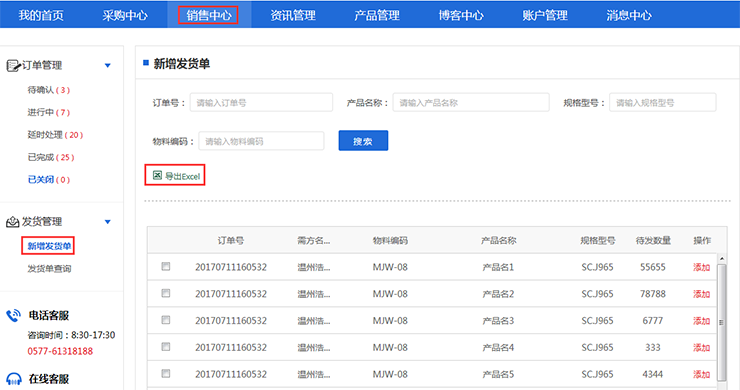The height and width of the screenshot is (390, 740).
Task: Open the 资讯管理 tab
Action: (x=293, y=15)
